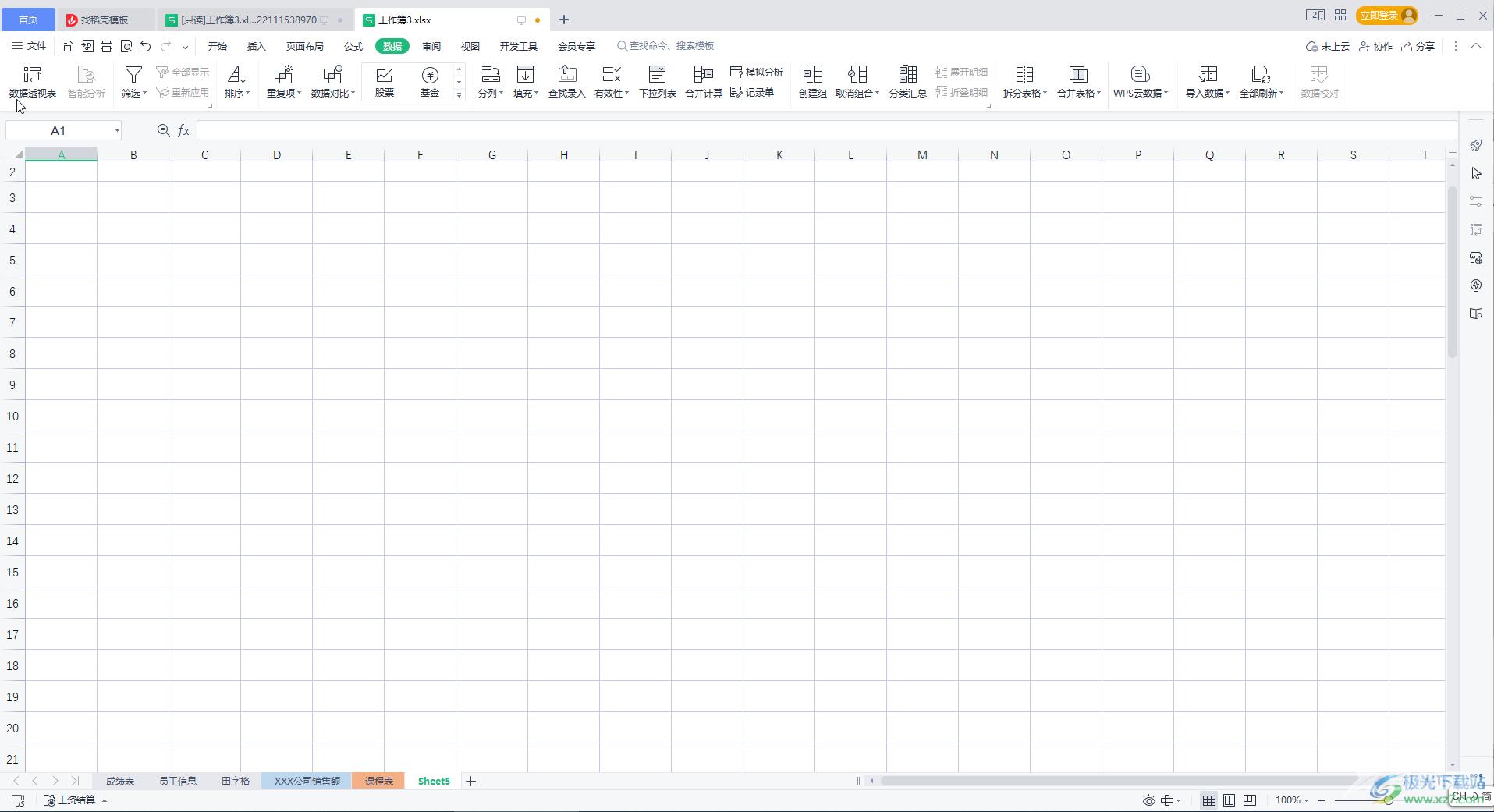The width and height of the screenshot is (1494, 812).
Task: Open the 分列 text-to-columns dropdown
Action: 491,93
